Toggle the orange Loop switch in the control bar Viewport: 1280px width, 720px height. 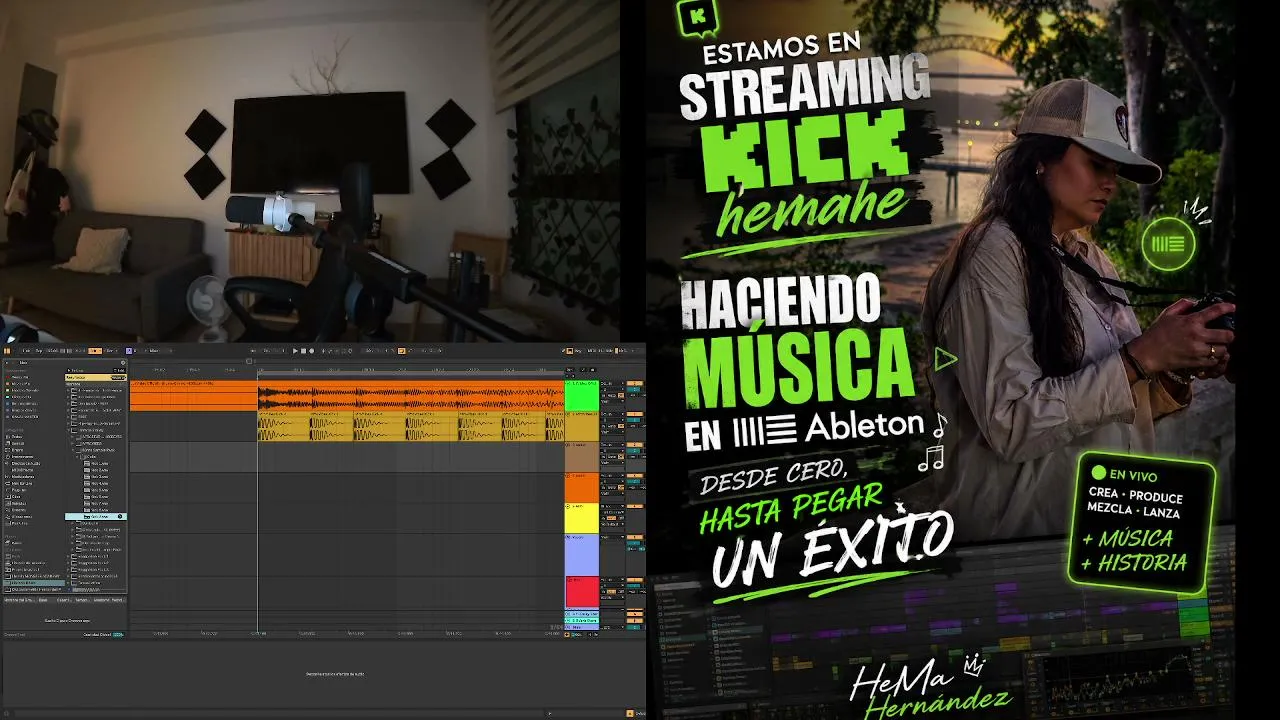[x=402, y=351]
